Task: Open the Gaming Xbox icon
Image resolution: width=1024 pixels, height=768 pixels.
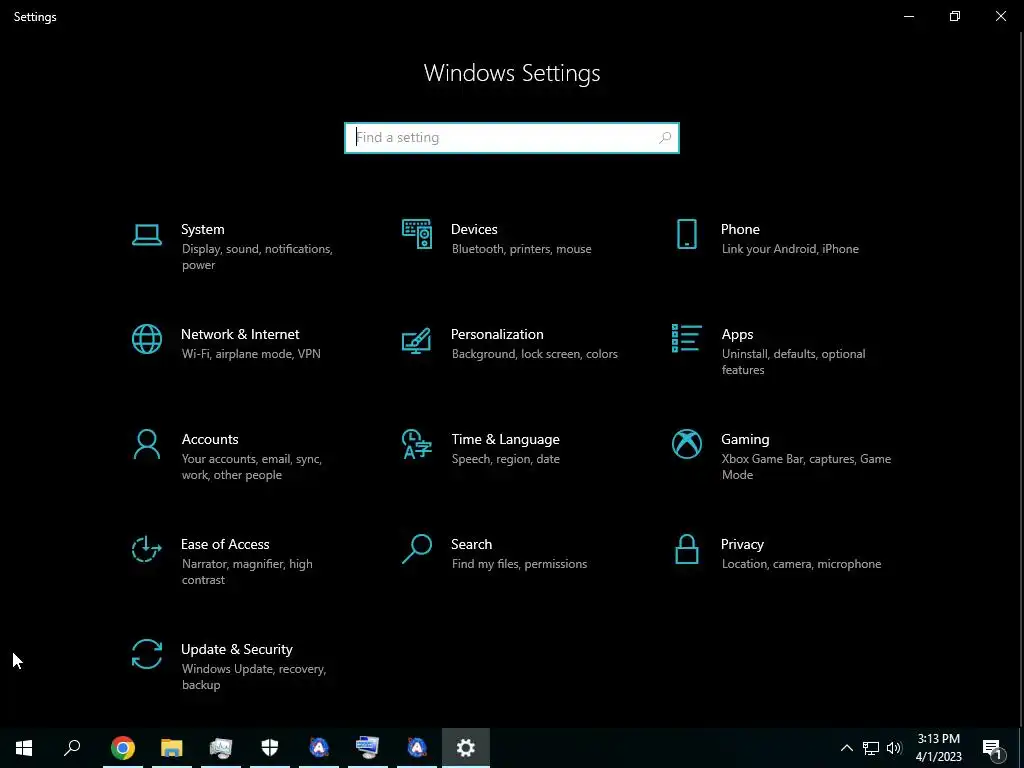Action: 686,444
